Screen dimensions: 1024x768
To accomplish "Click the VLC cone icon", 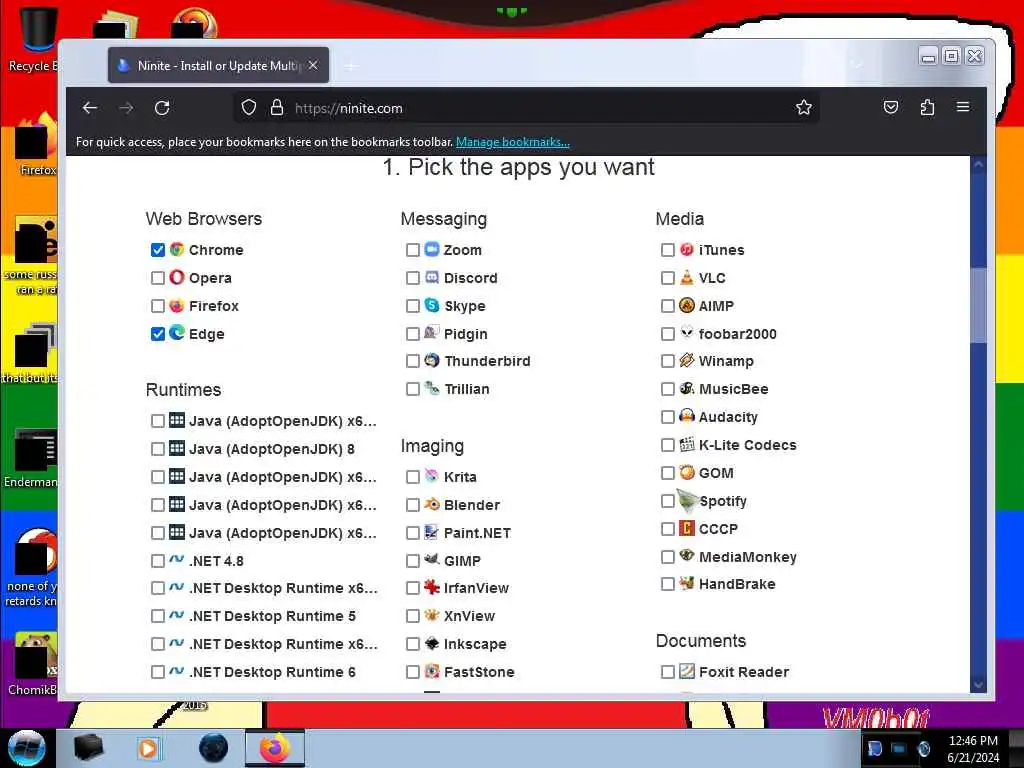I will [x=686, y=277].
